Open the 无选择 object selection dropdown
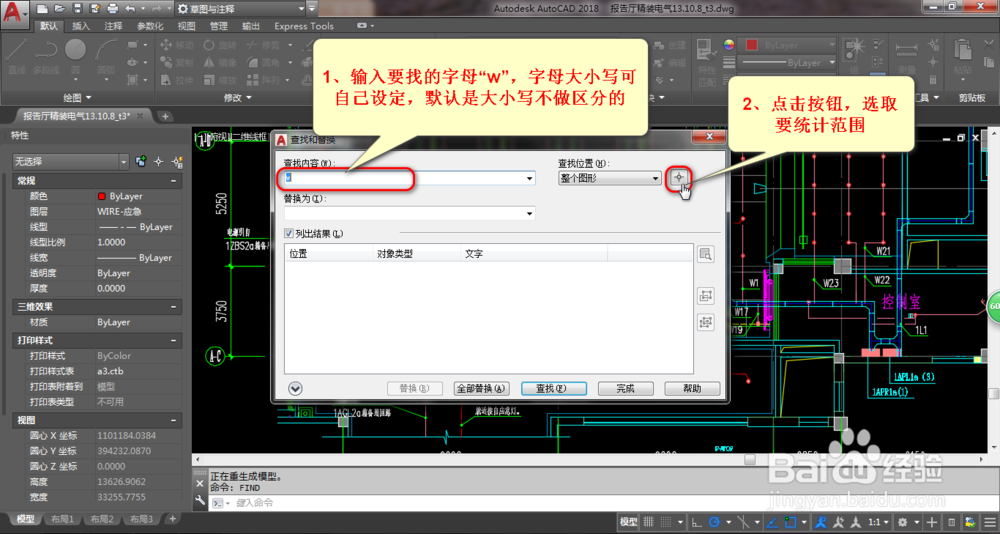 click(71, 162)
